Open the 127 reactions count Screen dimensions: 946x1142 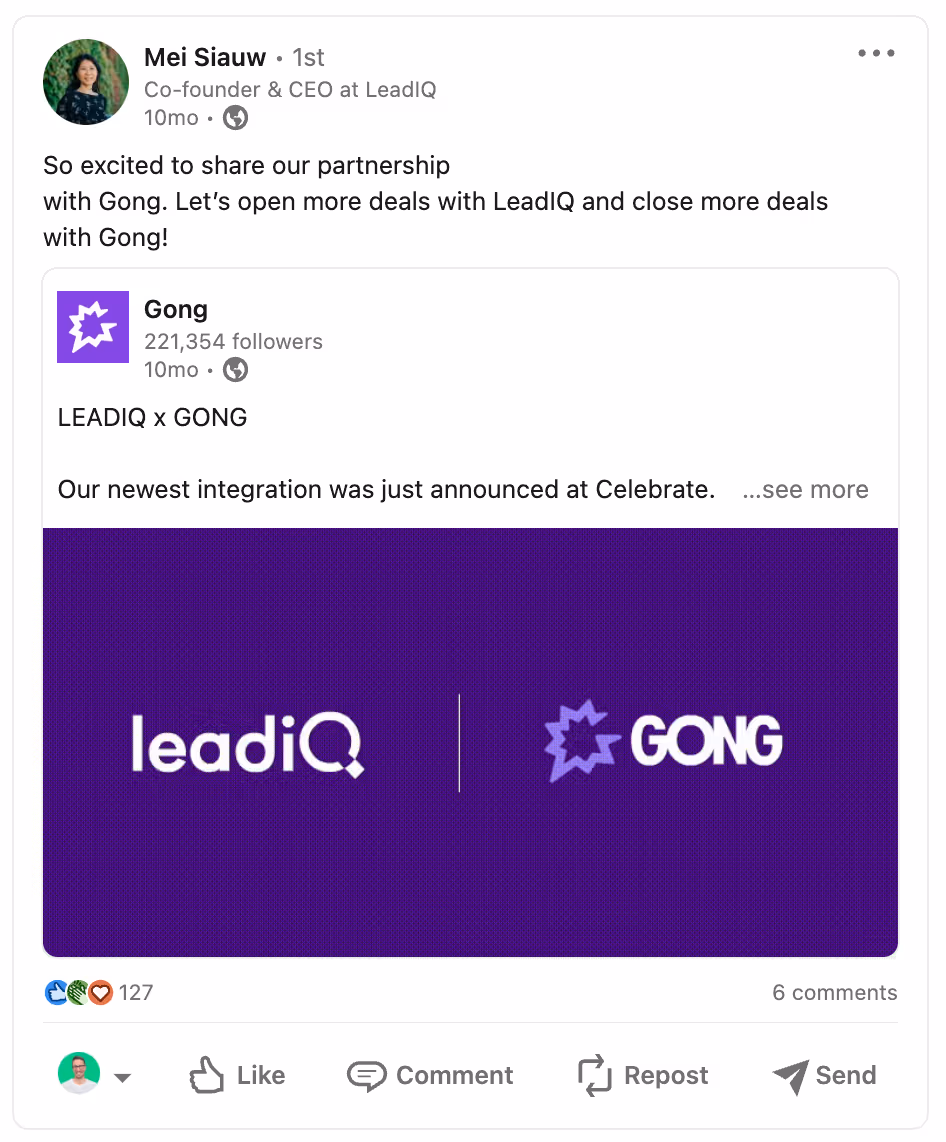coord(136,993)
